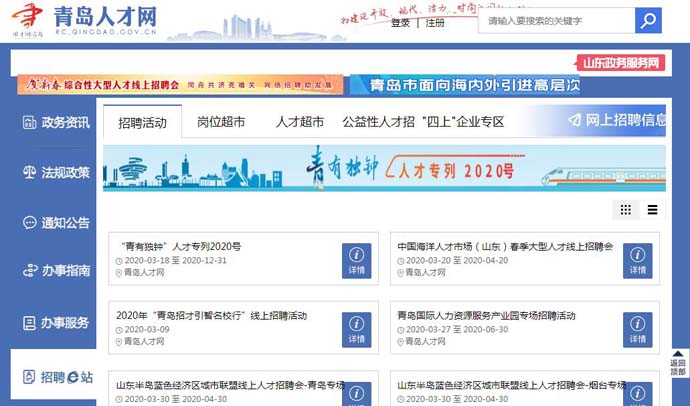Open 办事指南 sidebar section
The image size is (690, 406).
click(56, 271)
